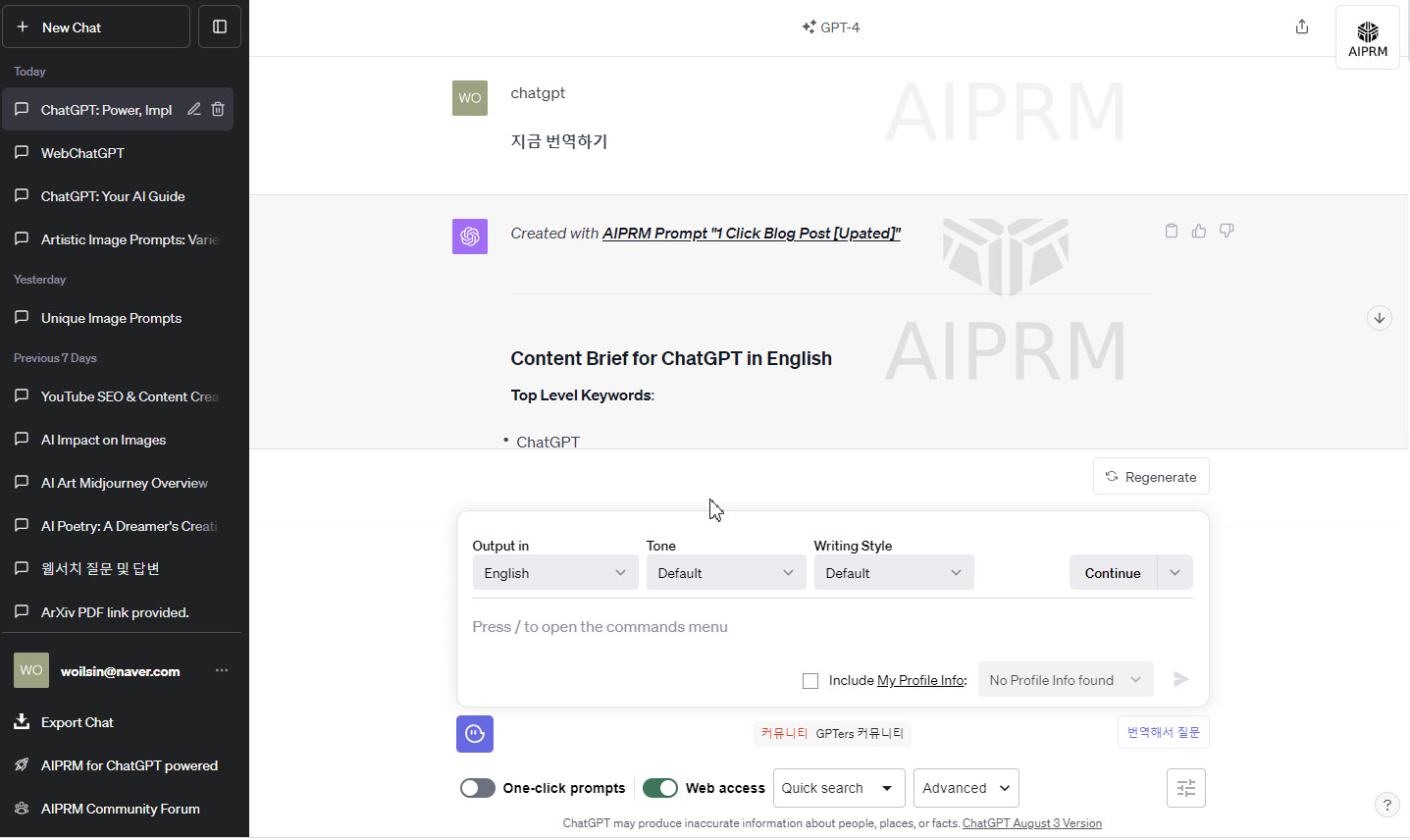Click the trash icon on ChatGPT: Power chat

218,109
